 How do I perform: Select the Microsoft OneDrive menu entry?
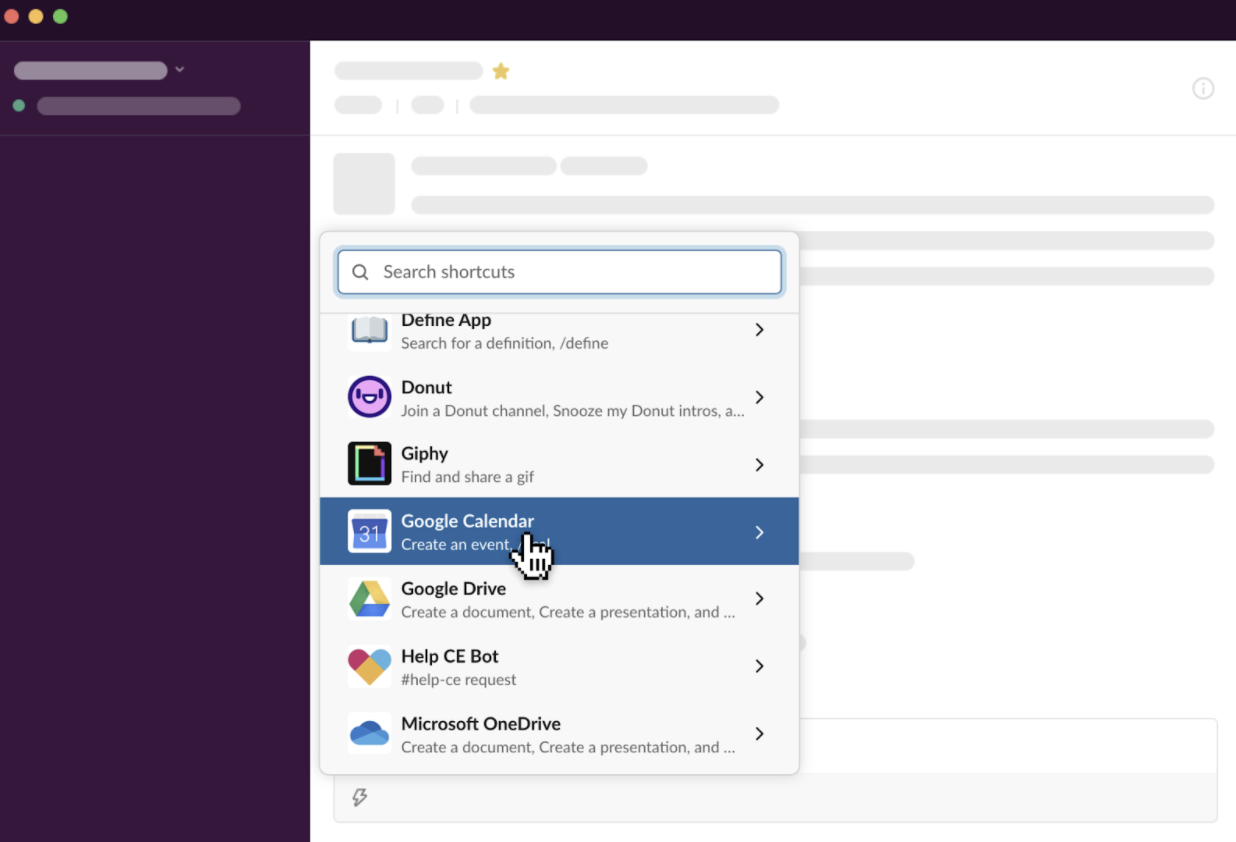coord(558,734)
